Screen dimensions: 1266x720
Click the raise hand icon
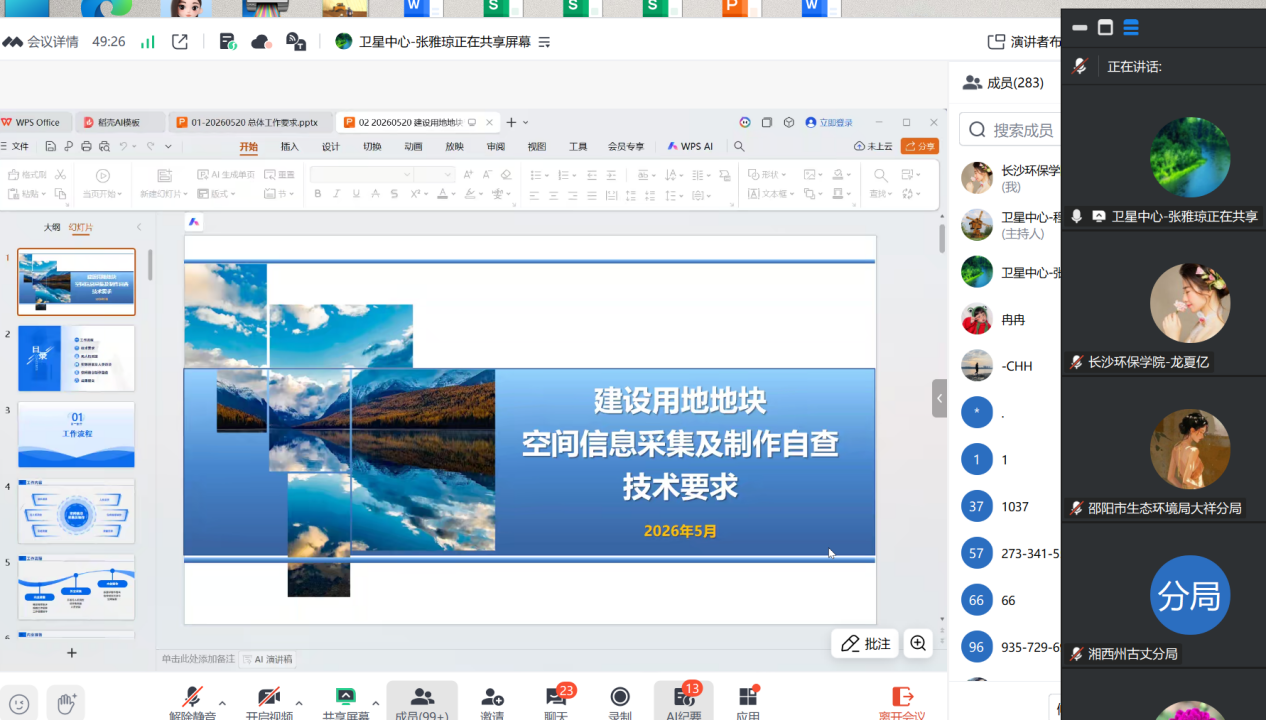tap(66, 704)
